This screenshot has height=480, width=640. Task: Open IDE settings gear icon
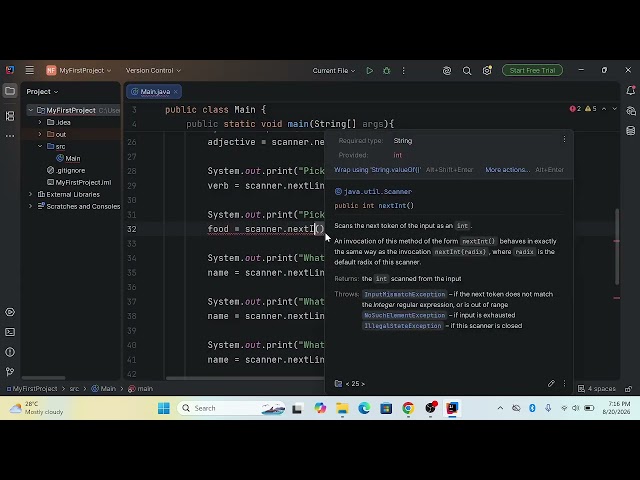pos(487,71)
